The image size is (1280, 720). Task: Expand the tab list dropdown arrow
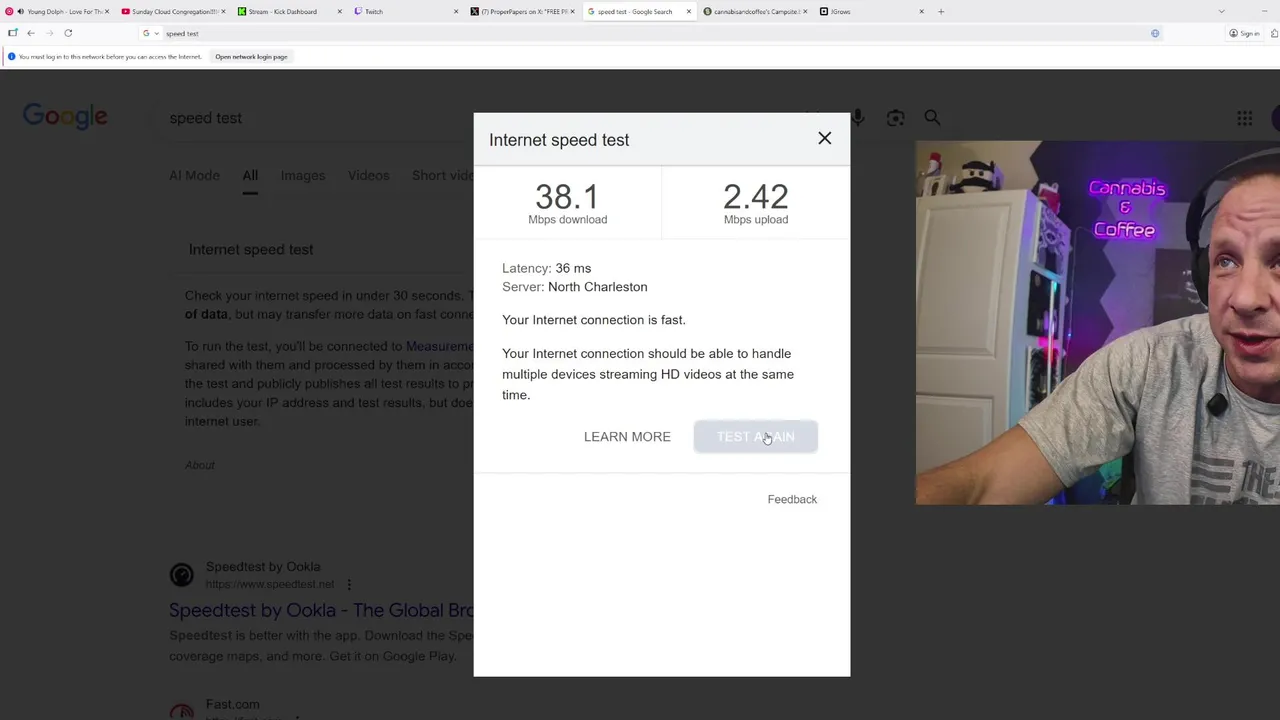click(x=1221, y=11)
